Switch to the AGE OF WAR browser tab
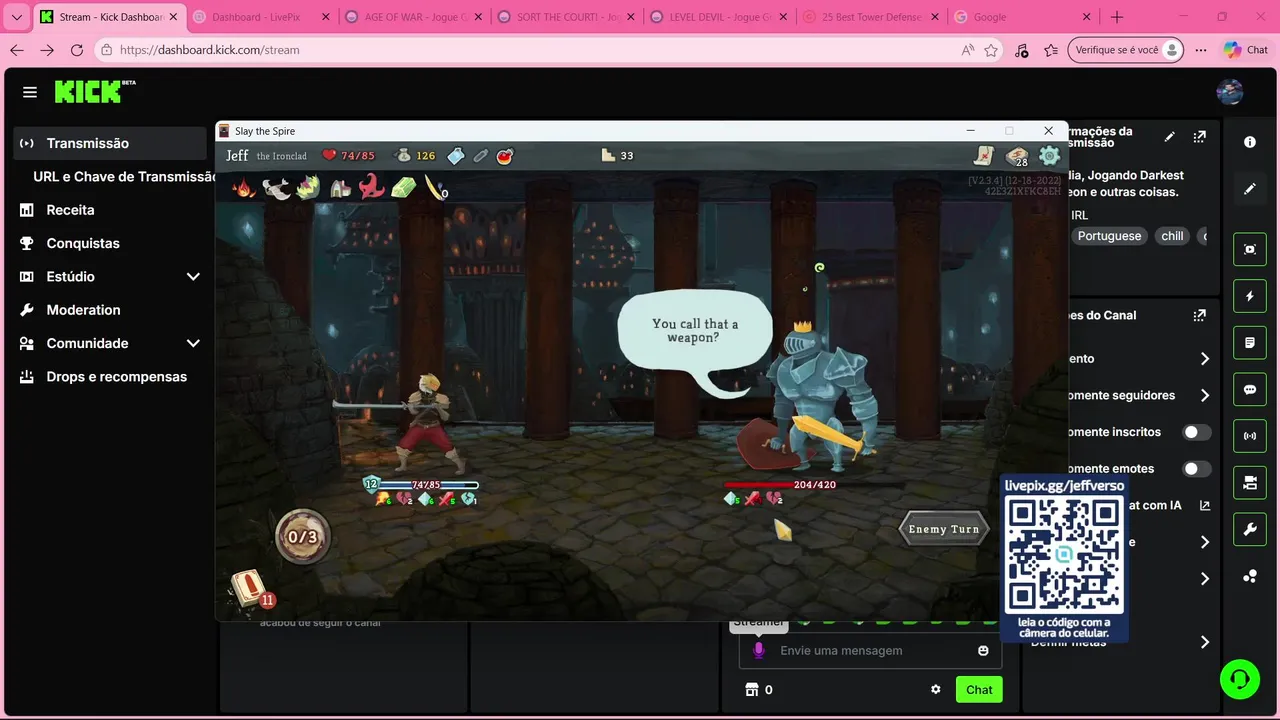This screenshot has width=1280, height=720. coord(412,17)
